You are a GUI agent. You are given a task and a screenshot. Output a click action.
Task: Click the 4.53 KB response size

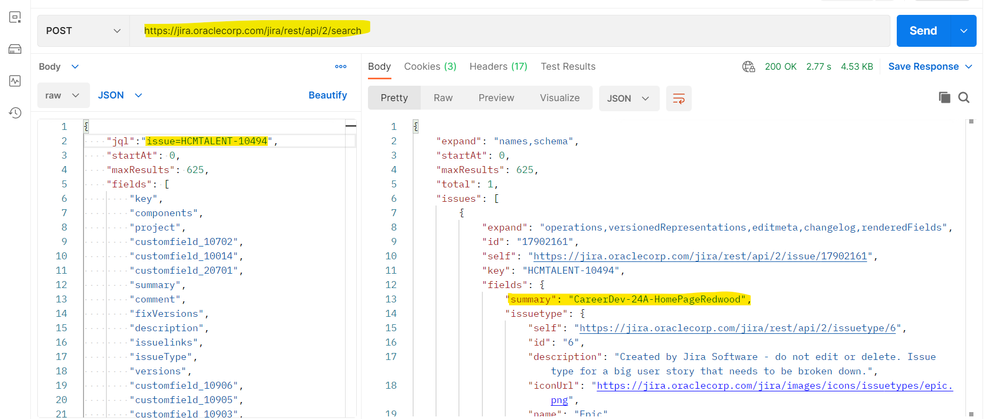(857, 66)
